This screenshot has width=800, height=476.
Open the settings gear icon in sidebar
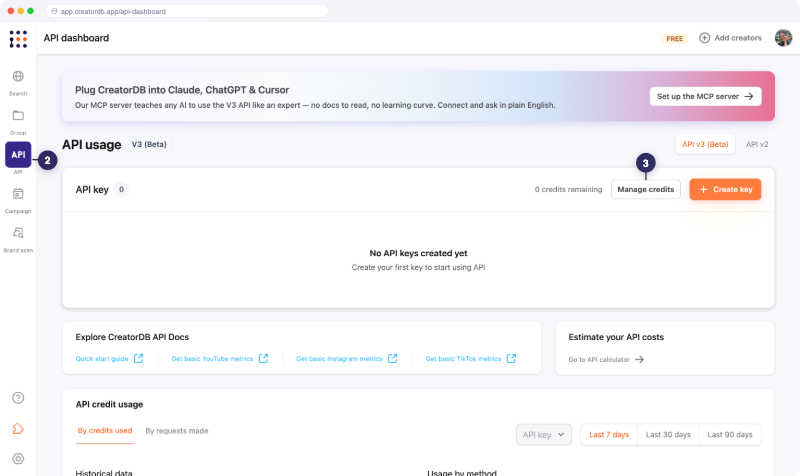18,459
